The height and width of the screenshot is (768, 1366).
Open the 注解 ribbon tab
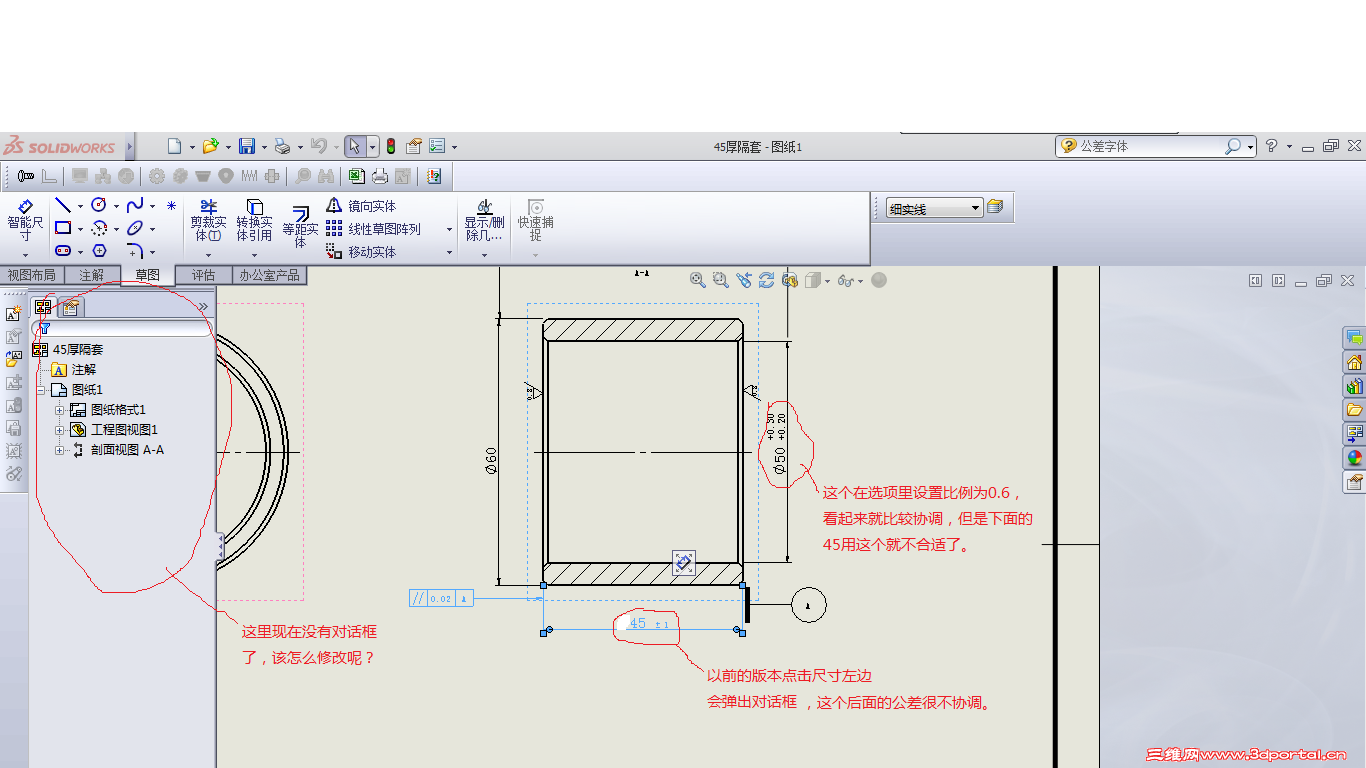tap(93, 276)
